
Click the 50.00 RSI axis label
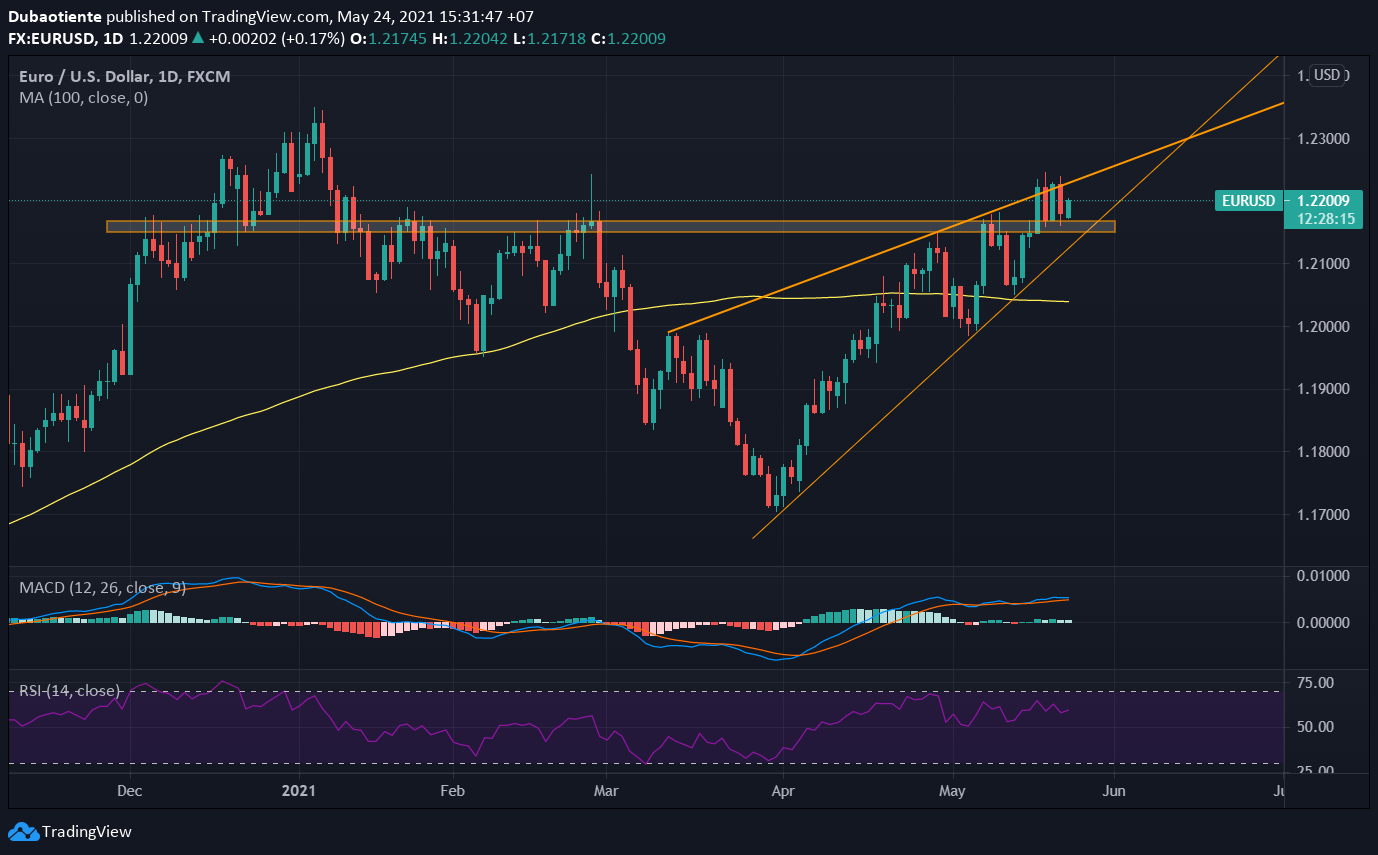tap(1315, 726)
